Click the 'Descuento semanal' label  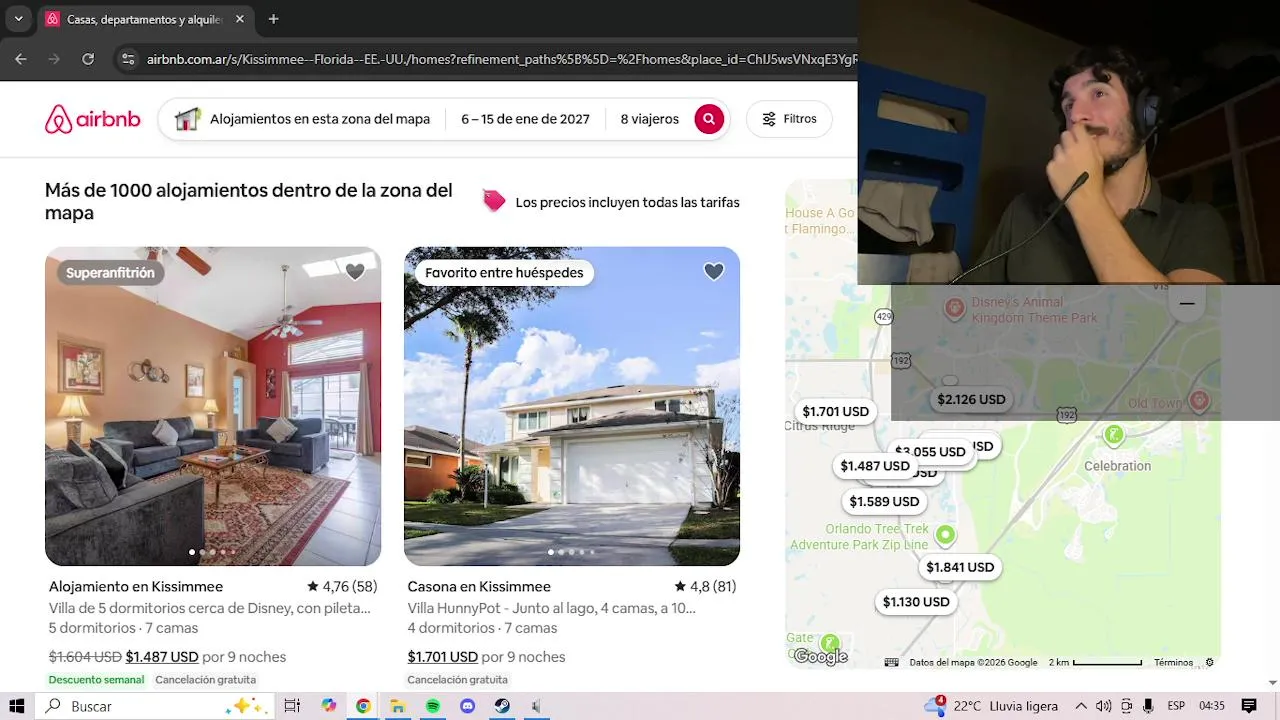[96, 680]
